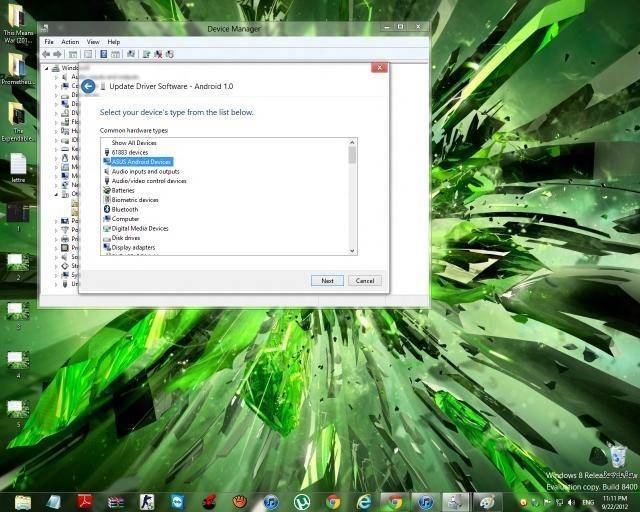Viewport: 640px width, 512px height.
Task: Go back using the blue wizard arrow
Action: (x=88, y=87)
